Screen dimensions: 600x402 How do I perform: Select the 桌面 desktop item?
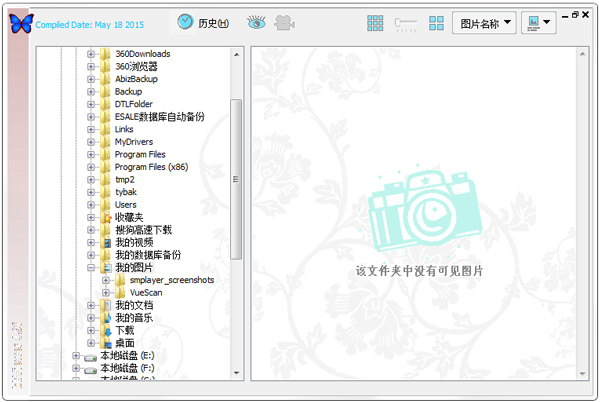[124, 343]
